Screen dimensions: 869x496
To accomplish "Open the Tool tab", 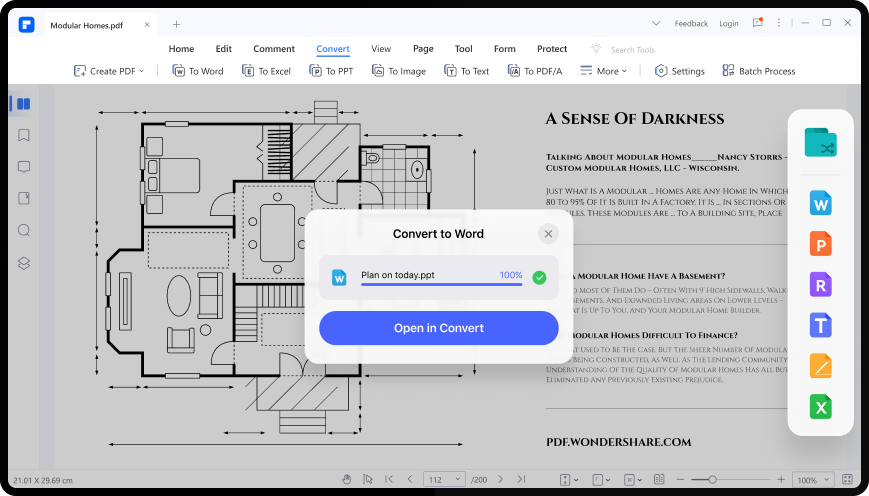I will click(x=463, y=49).
